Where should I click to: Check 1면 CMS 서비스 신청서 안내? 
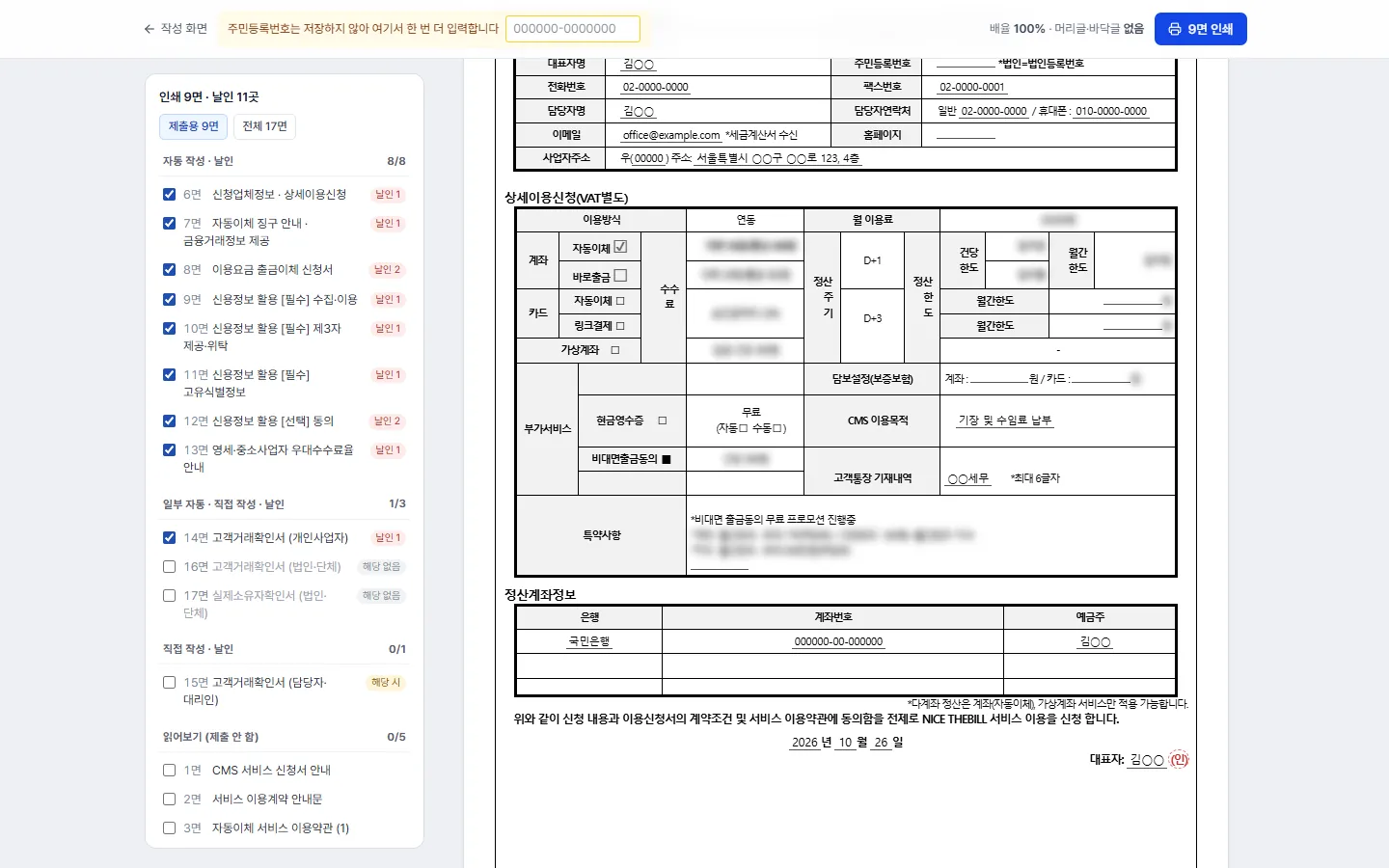(169, 771)
